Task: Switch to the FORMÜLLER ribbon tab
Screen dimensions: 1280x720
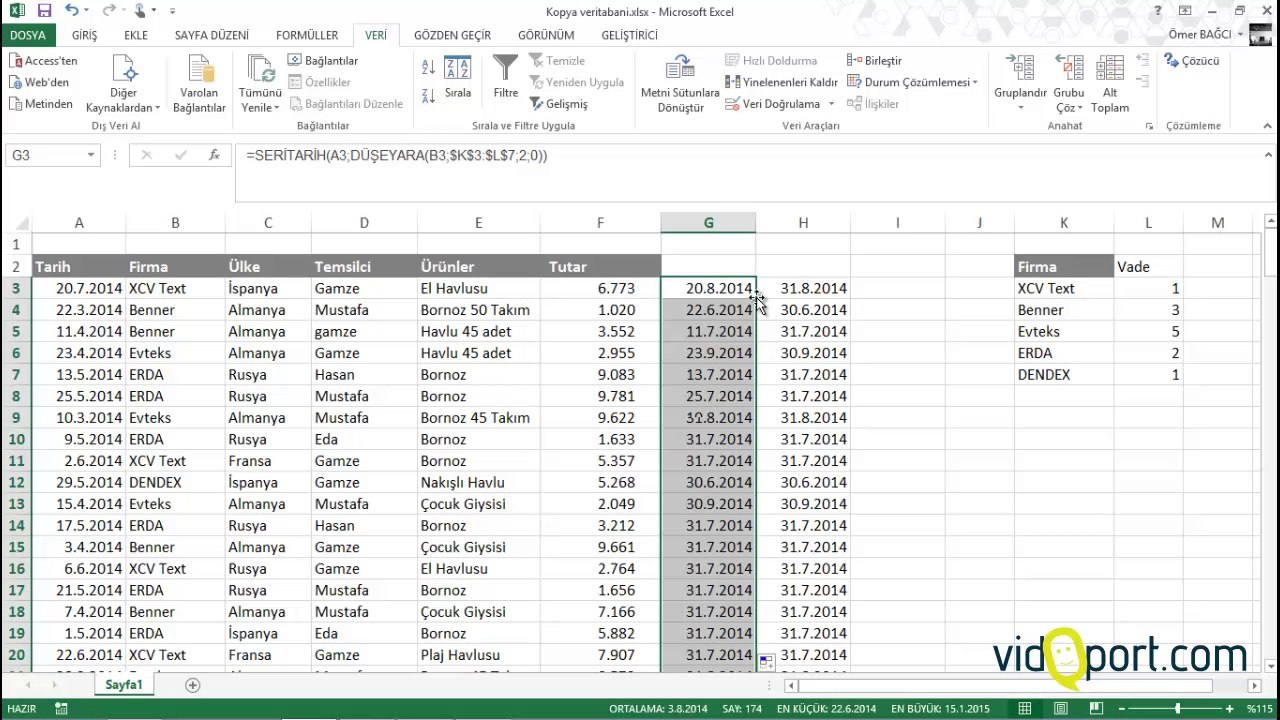Action: pyautogui.click(x=307, y=35)
